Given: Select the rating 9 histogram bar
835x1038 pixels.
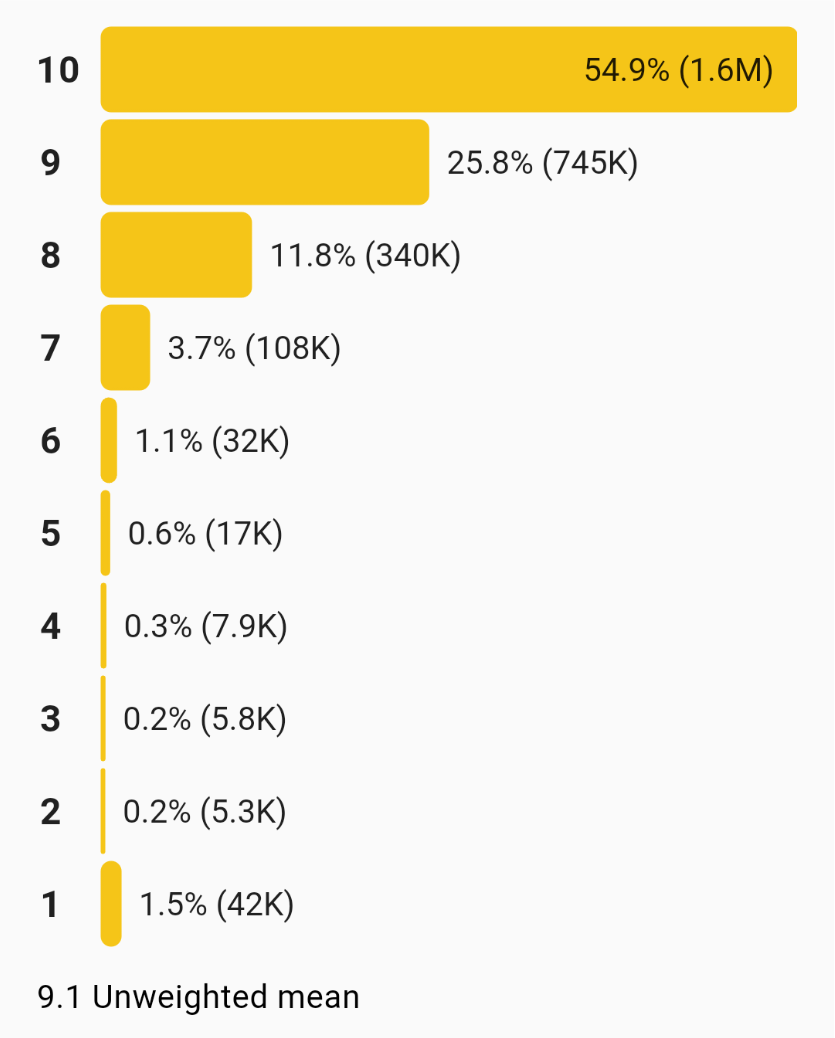Looking at the screenshot, I should point(265,162).
